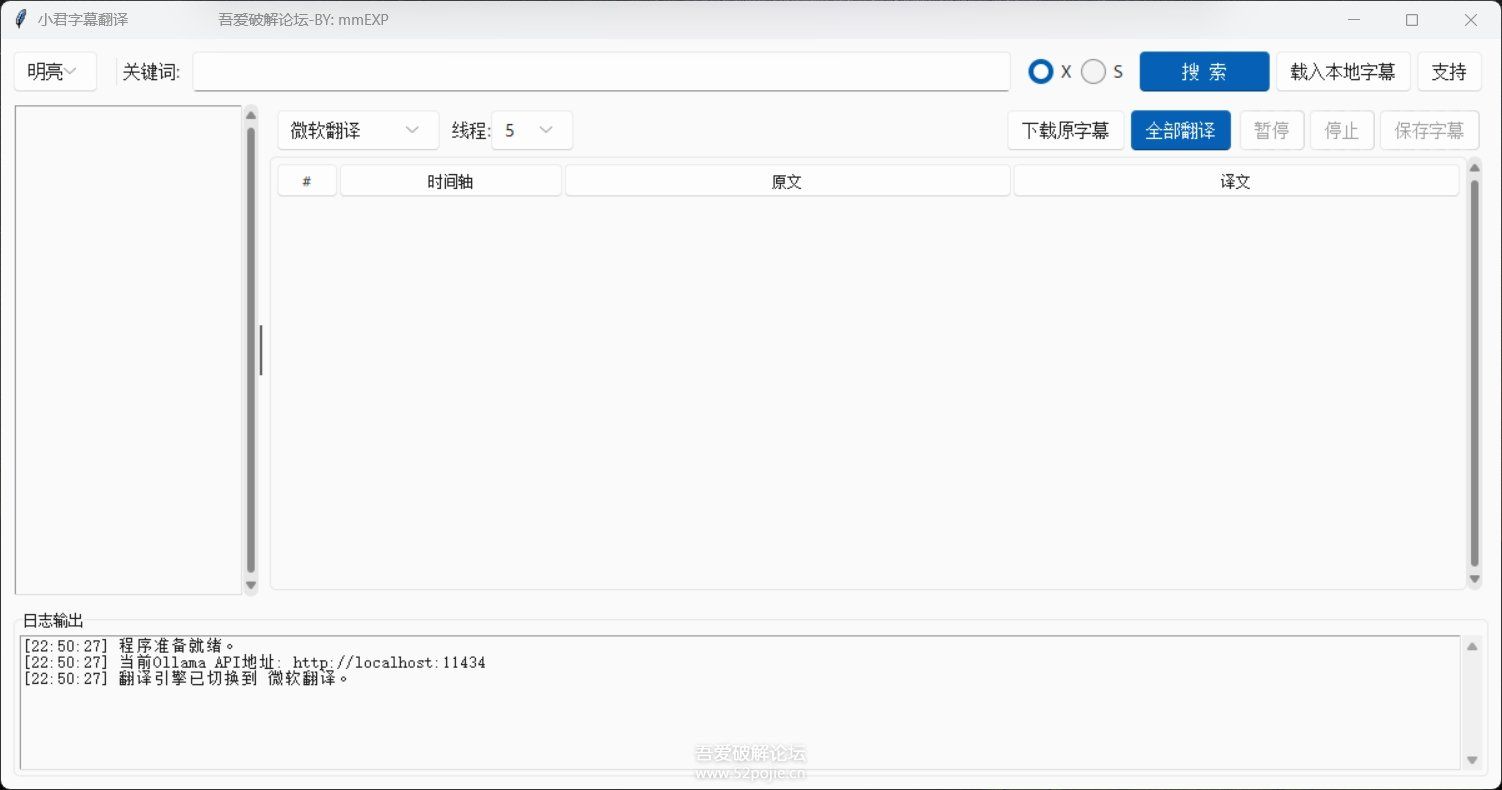The width and height of the screenshot is (1502, 790).
Task: Select the X radio button
Action: point(1041,72)
